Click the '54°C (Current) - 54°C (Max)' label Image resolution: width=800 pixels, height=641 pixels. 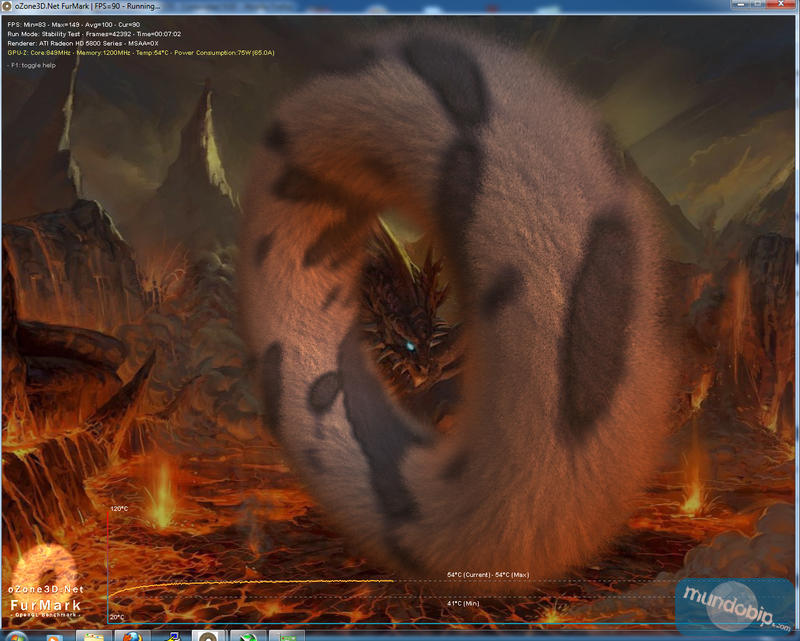tap(488, 575)
